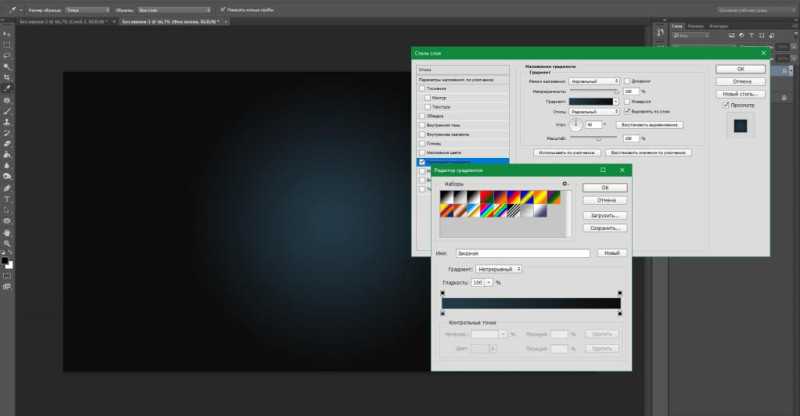
Task: Select the Zoom tool
Action: click(x=7, y=243)
